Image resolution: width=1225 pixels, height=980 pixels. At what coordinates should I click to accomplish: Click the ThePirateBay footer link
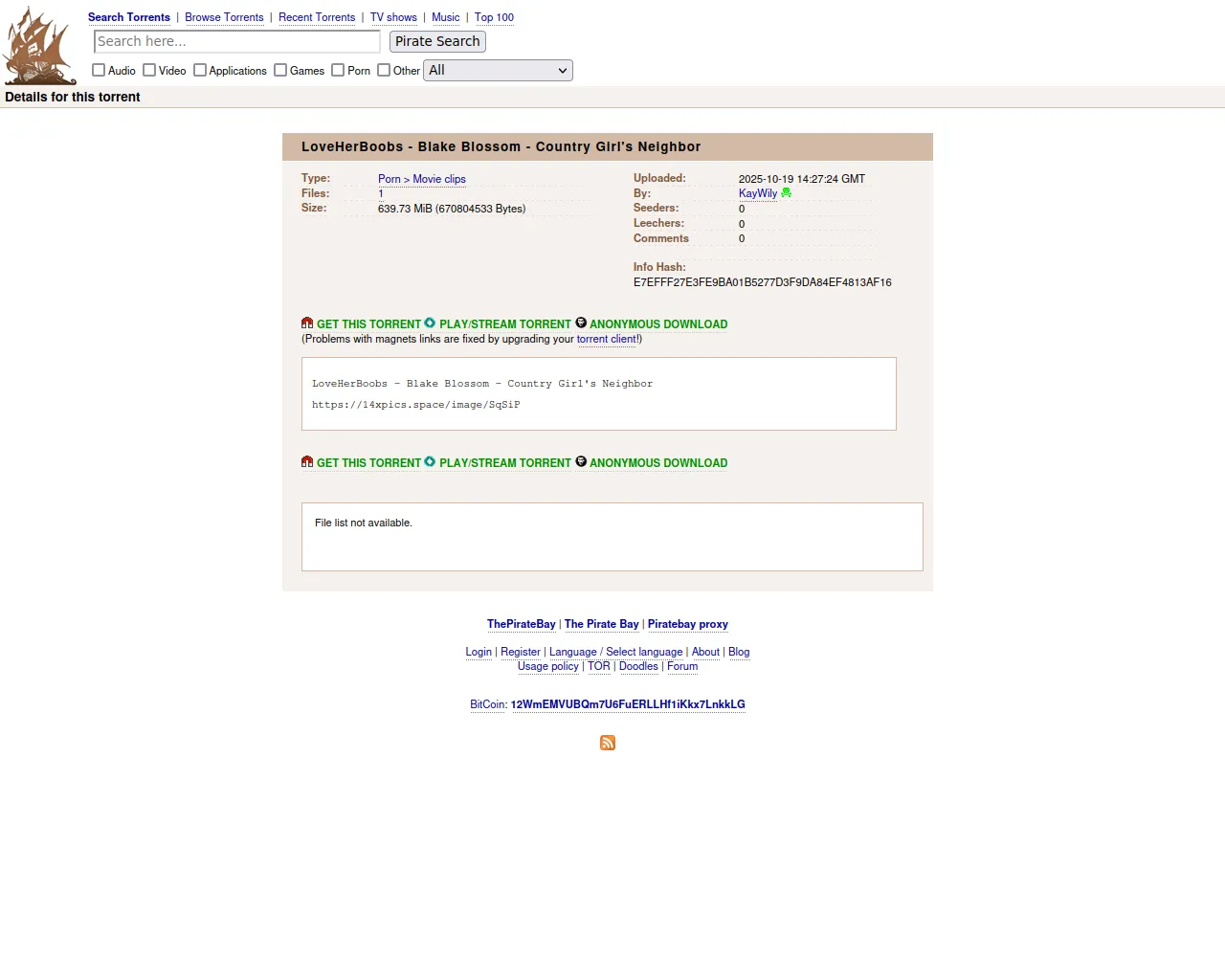(522, 624)
